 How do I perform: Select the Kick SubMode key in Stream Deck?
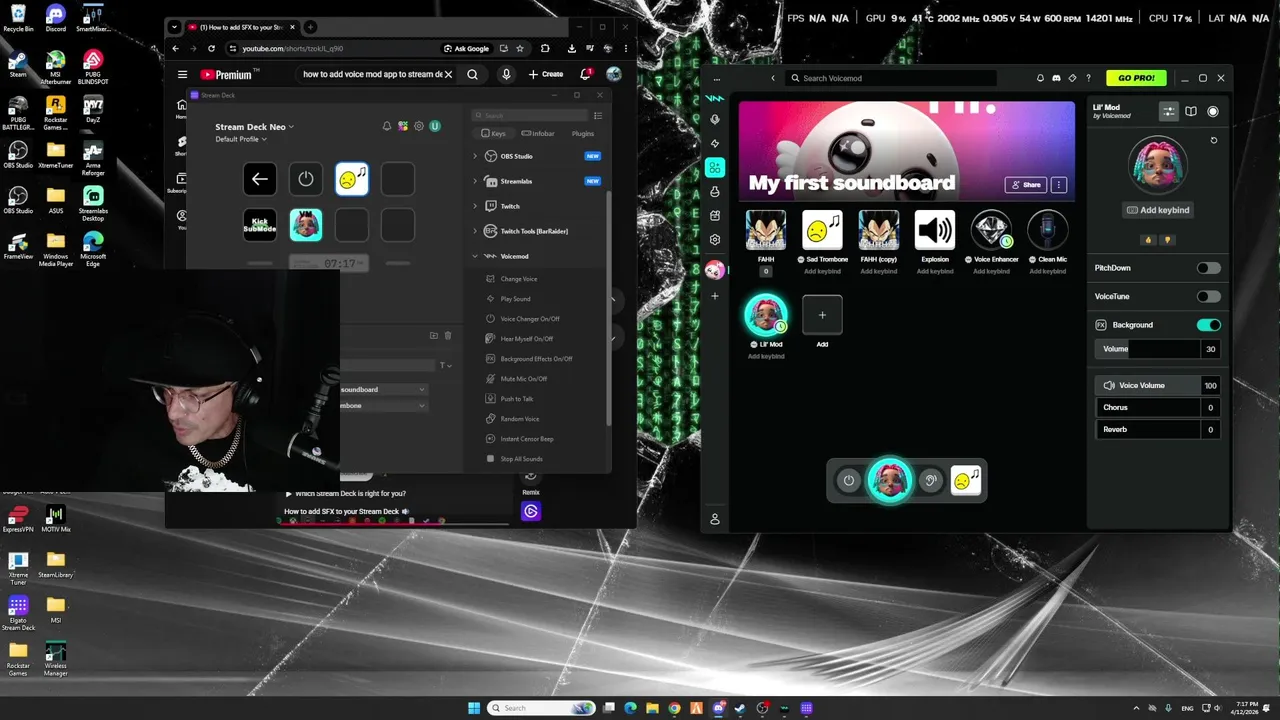tap(260, 225)
